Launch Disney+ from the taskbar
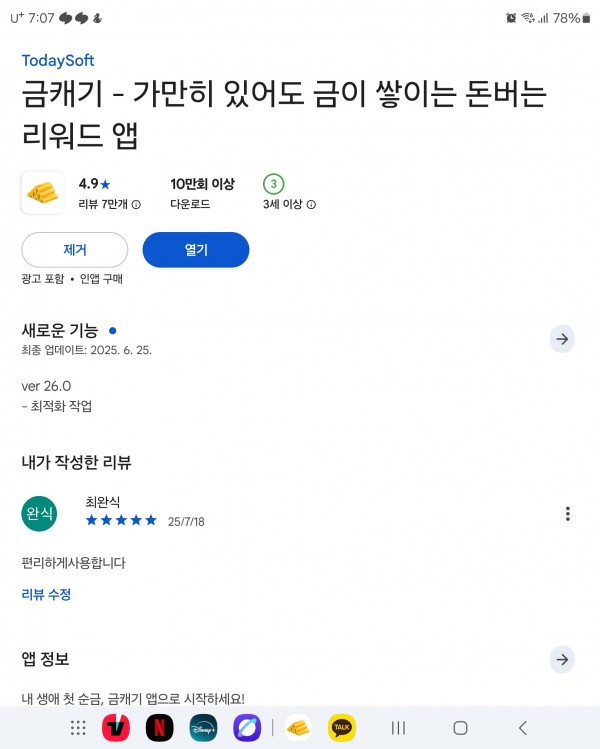 click(203, 728)
